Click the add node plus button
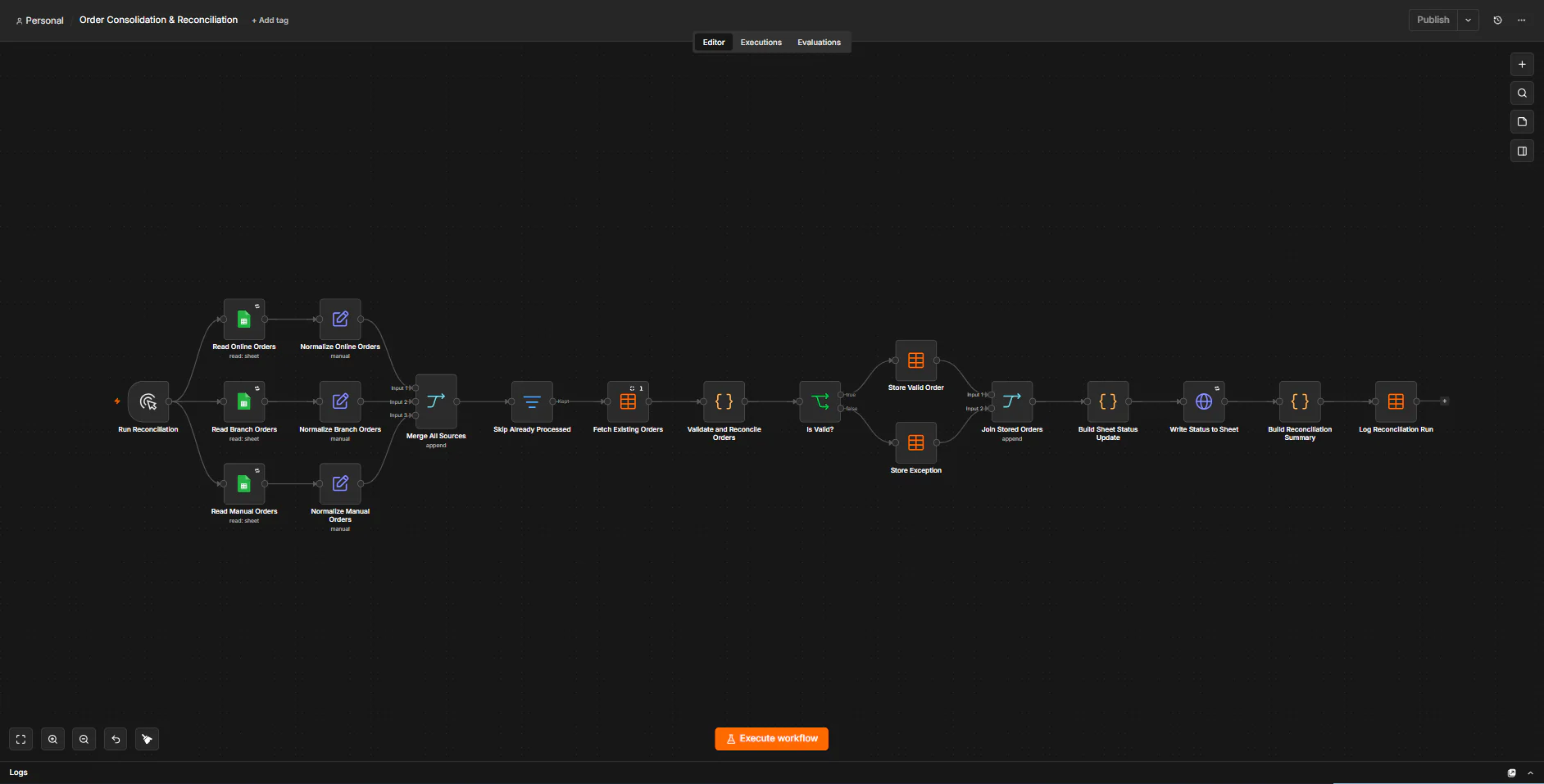Image resolution: width=1544 pixels, height=784 pixels. [x=1522, y=64]
